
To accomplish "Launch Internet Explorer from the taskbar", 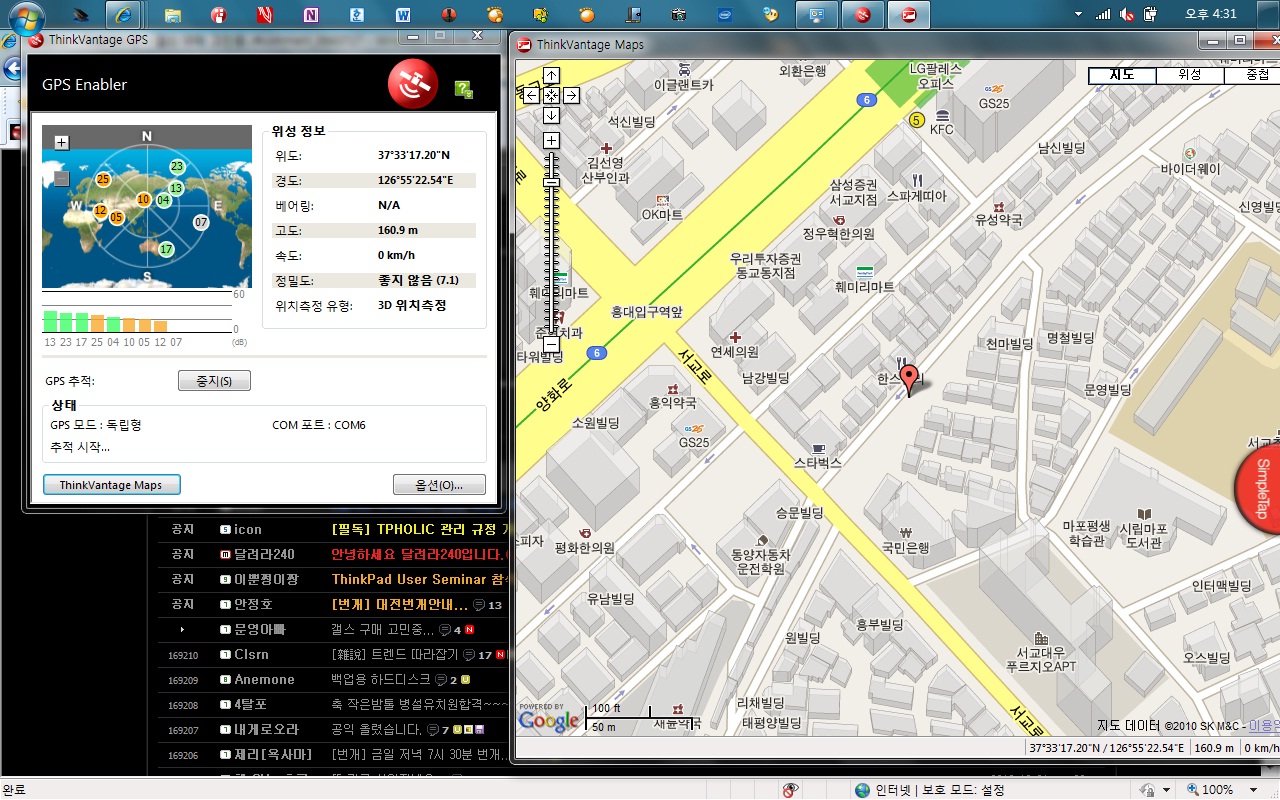I will [124, 15].
